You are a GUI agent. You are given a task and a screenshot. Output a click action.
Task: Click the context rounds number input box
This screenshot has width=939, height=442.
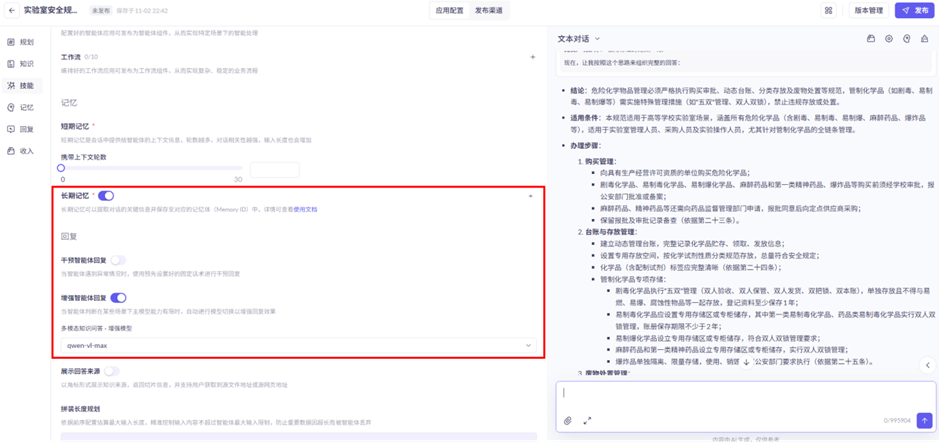(x=274, y=170)
